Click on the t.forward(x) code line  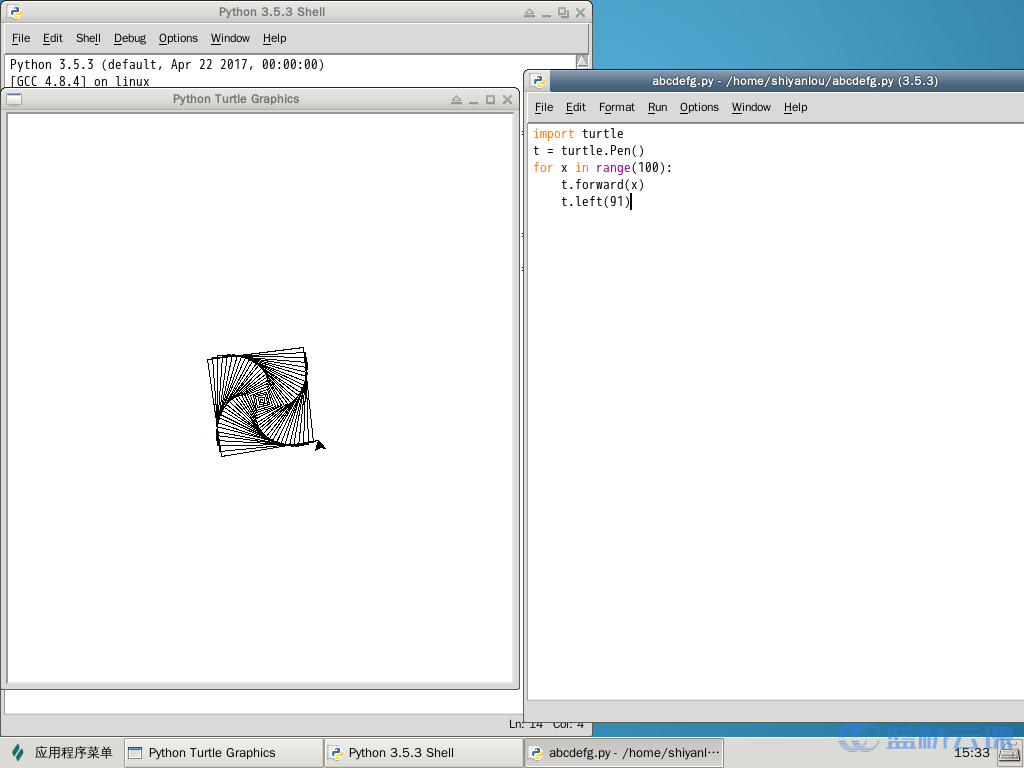pyautogui.click(x=602, y=185)
